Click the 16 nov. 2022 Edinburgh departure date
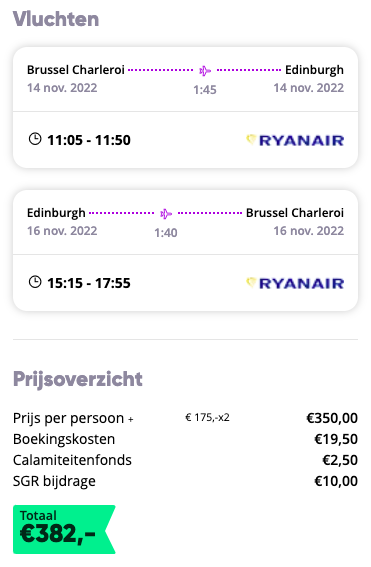371x567 pixels. pyautogui.click(x=62, y=231)
